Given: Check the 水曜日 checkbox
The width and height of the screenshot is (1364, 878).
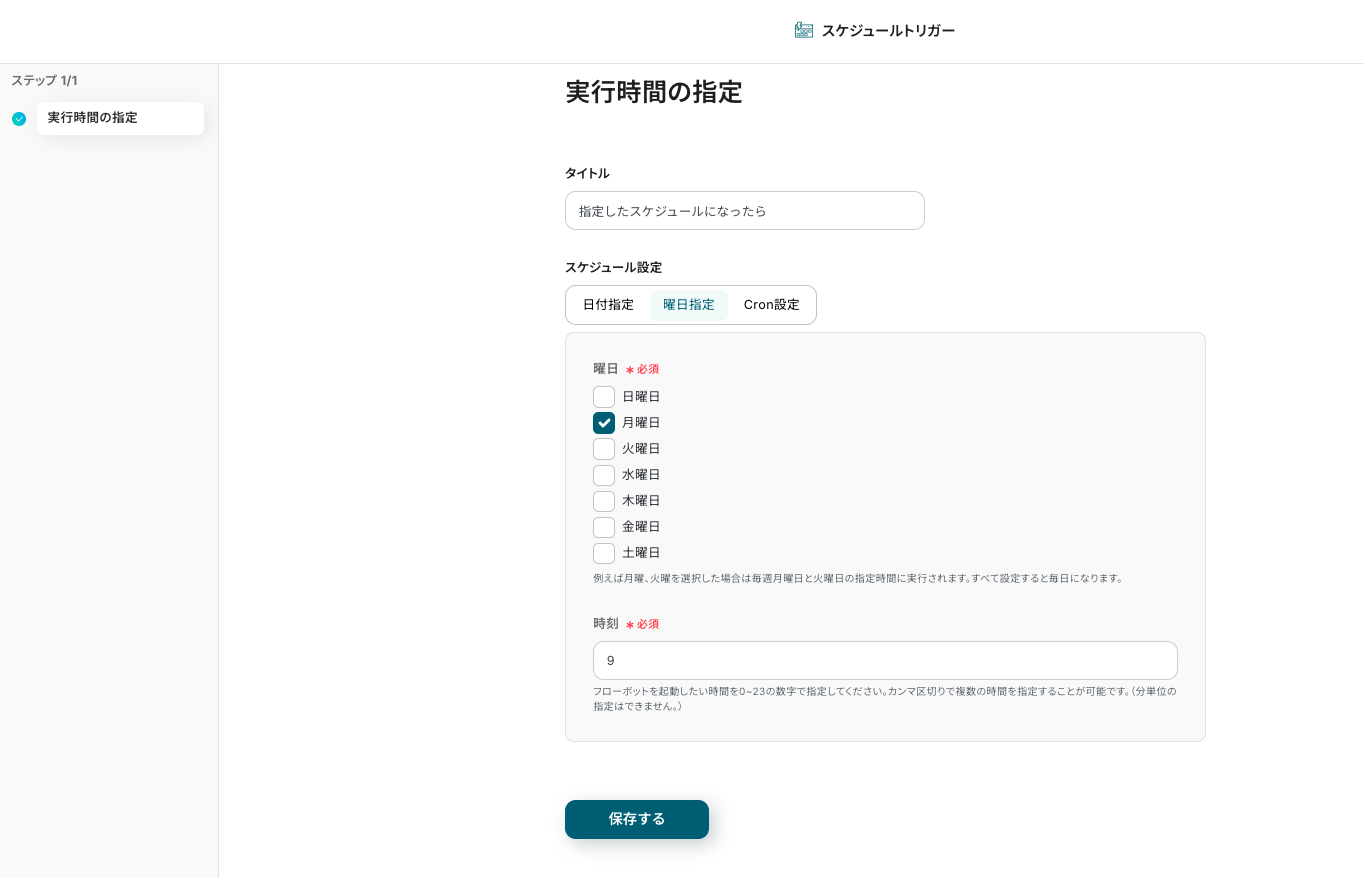Looking at the screenshot, I should tap(604, 475).
